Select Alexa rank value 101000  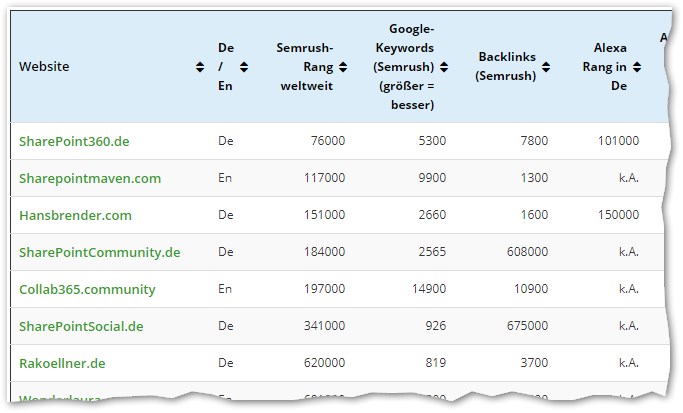(x=619, y=141)
